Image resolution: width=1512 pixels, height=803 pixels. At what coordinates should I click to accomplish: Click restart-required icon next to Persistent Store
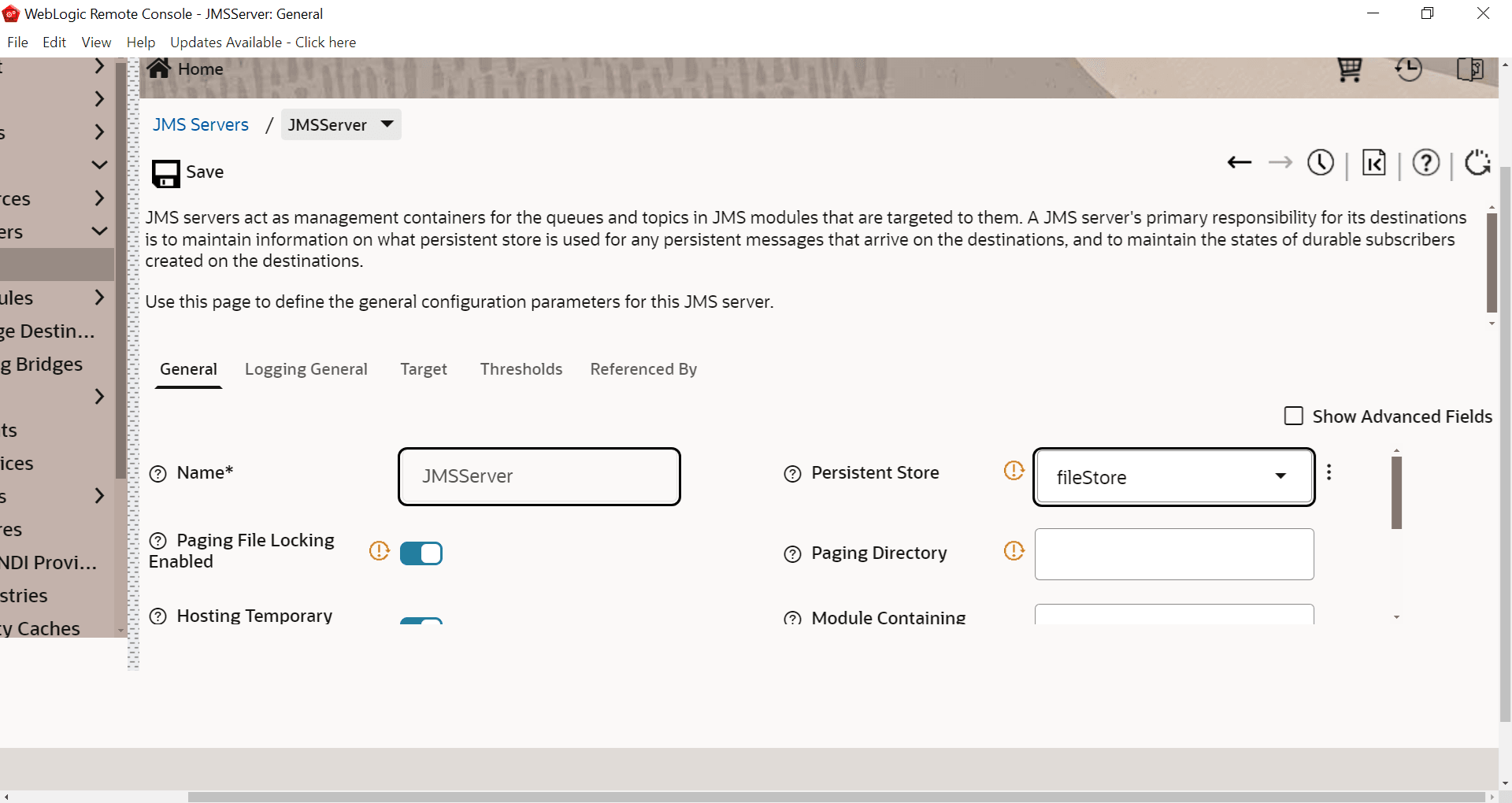point(1014,471)
